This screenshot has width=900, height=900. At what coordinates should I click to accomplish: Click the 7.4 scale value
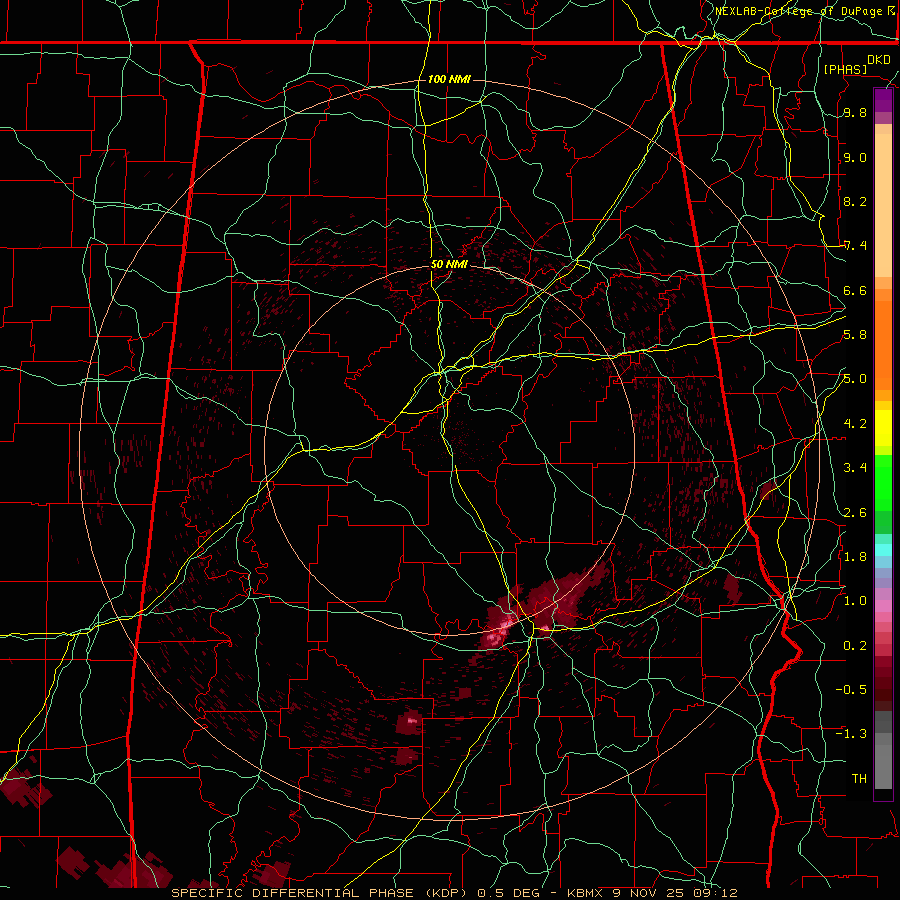pyautogui.click(x=855, y=246)
